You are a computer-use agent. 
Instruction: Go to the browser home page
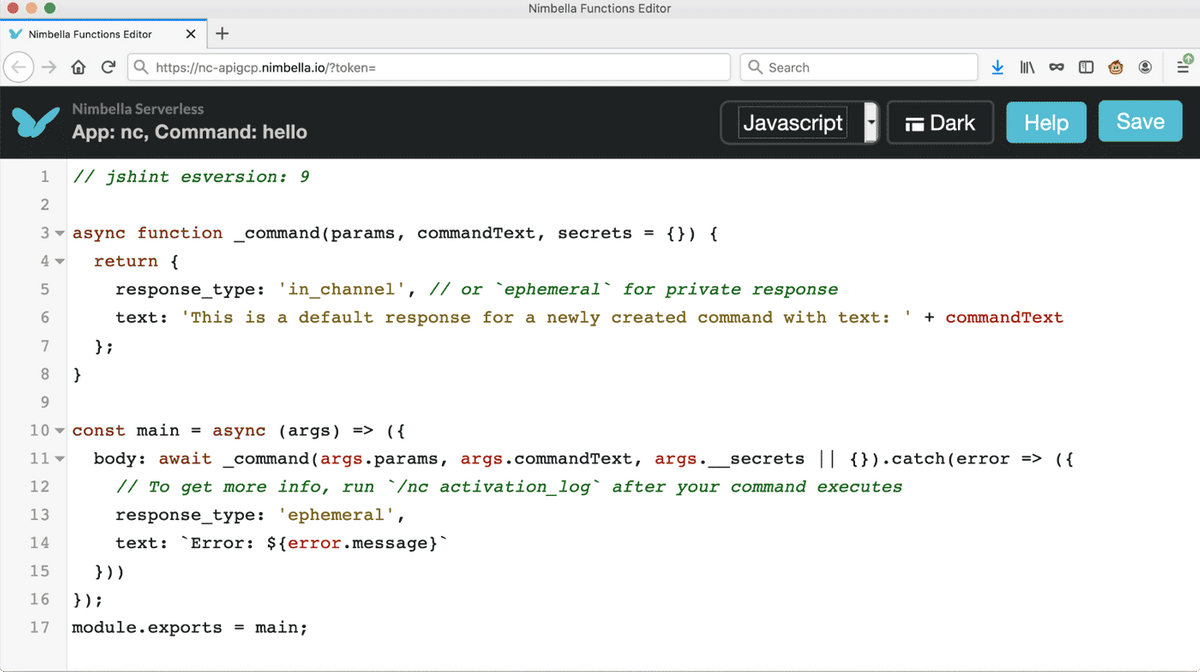coord(78,67)
